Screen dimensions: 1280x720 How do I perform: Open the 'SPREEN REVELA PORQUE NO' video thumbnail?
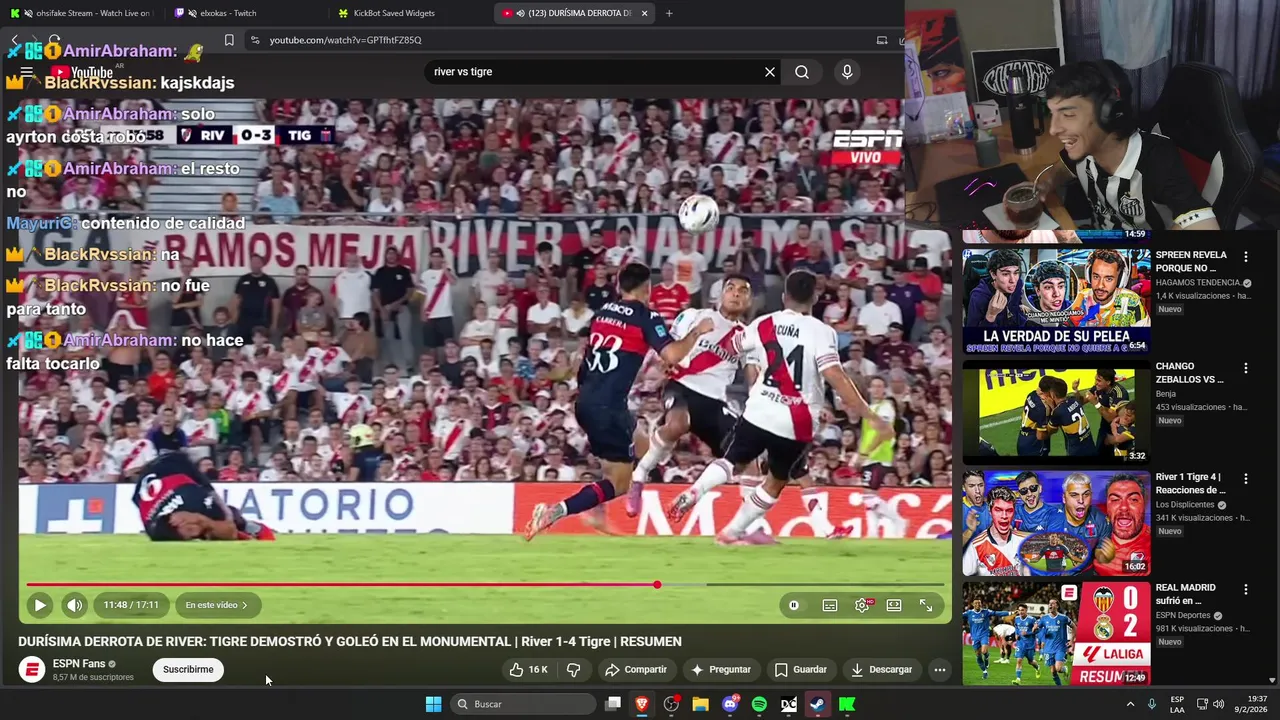click(1056, 301)
